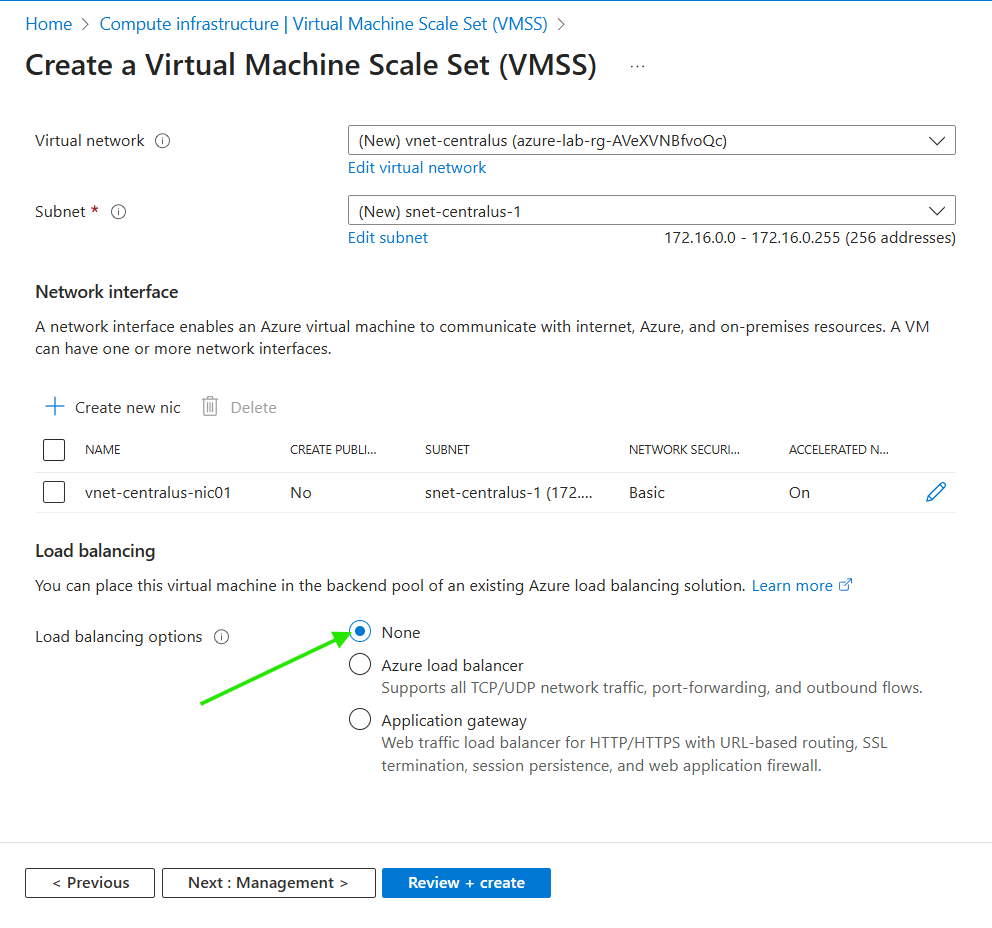Screen dimensions: 992x928
Task: Click the Edit virtual network link
Action: pyautogui.click(x=417, y=168)
